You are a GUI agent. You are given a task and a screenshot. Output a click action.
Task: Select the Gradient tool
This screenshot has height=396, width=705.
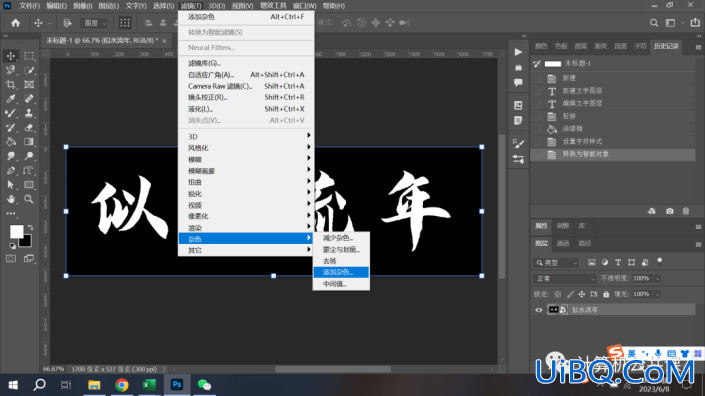pyautogui.click(x=29, y=142)
